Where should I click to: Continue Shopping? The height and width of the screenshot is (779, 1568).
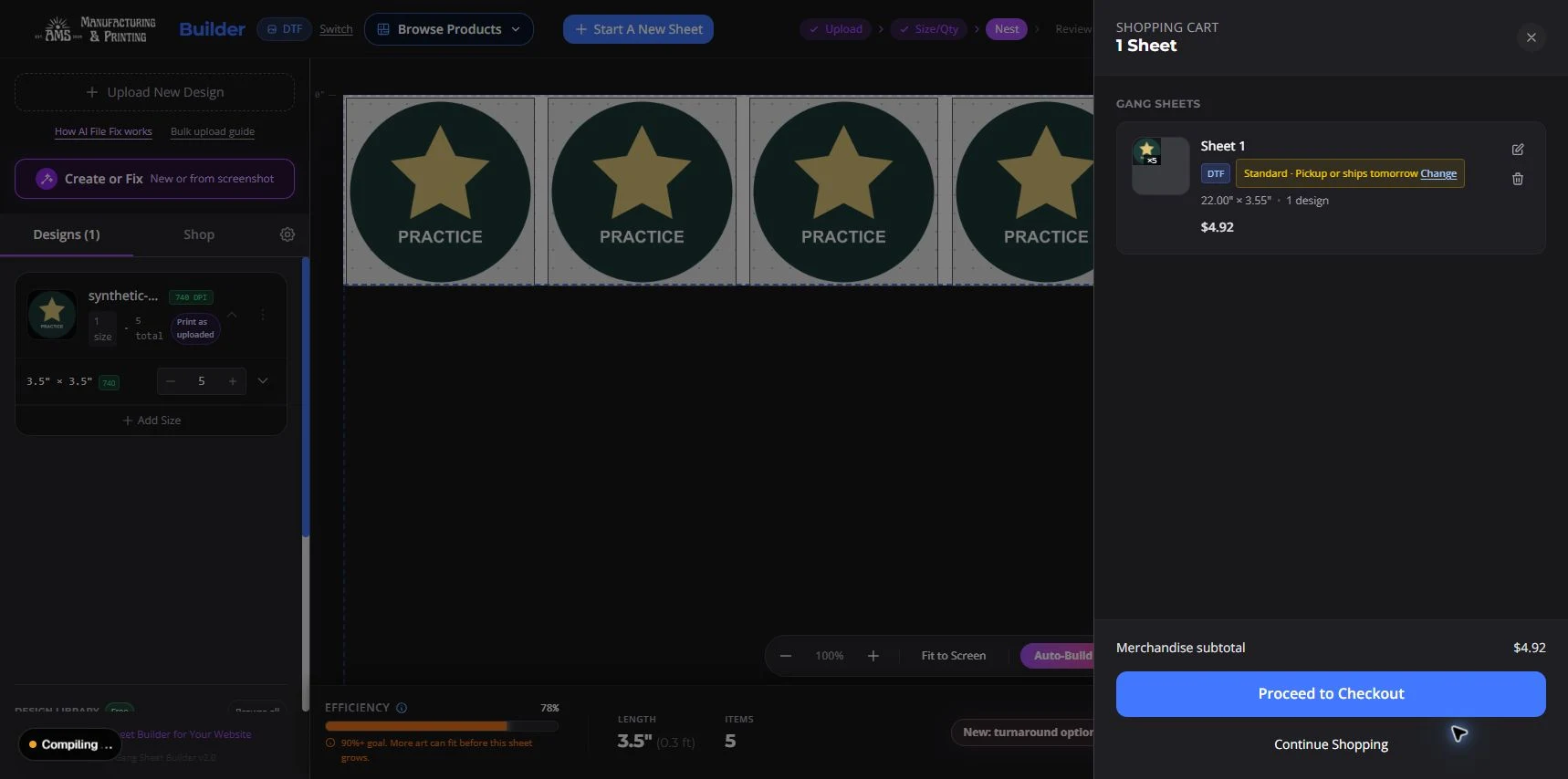point(1331,744)
